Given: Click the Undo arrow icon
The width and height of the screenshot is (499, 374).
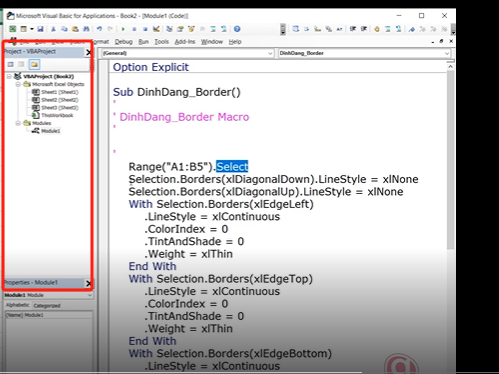Looking at the screenshot, I should [99, 29].
